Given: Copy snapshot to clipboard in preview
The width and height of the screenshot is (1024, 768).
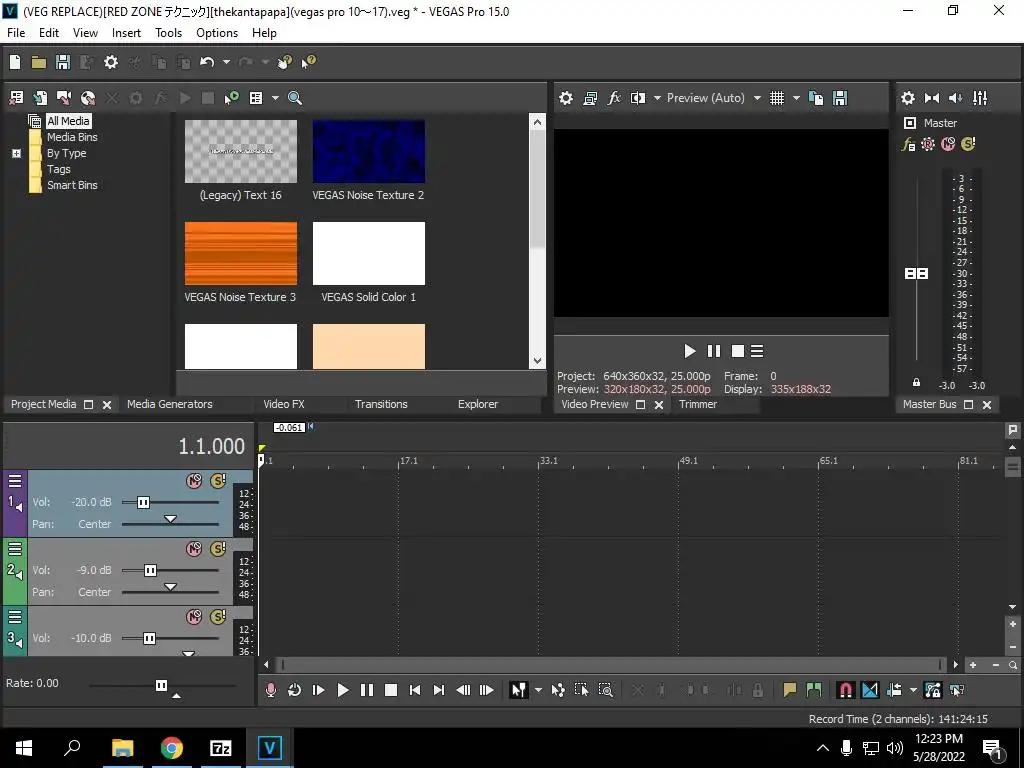Looking at the screenshot, I should (x=816, y=98).
